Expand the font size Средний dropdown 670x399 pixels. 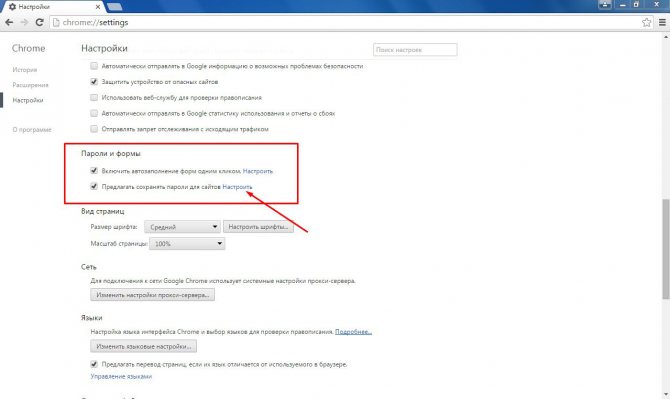coord(182,227)
